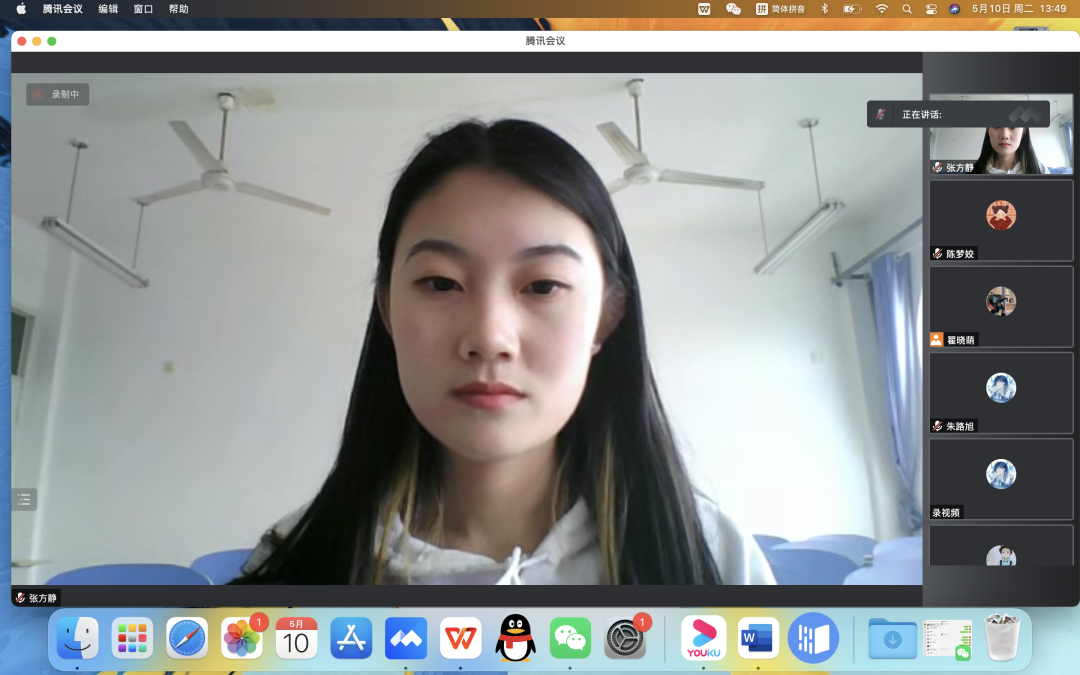1080x675 pixels.
Task: Open Finder from the Dock
Action: point(77,638)
